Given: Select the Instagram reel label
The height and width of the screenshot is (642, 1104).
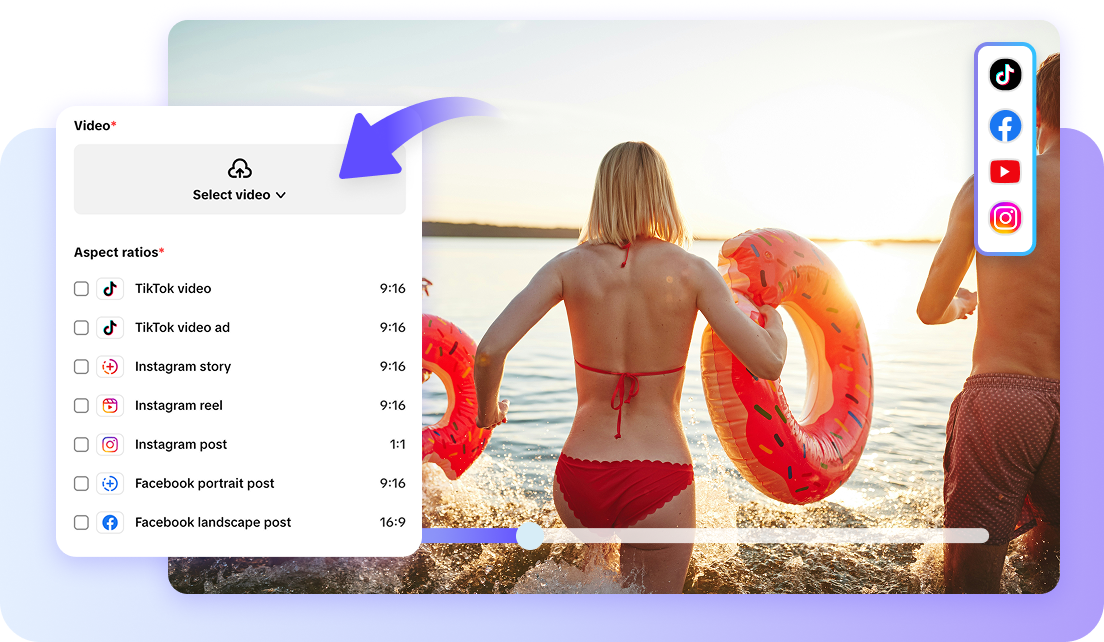Looking at the screenshot, I should tap(178, 405).
